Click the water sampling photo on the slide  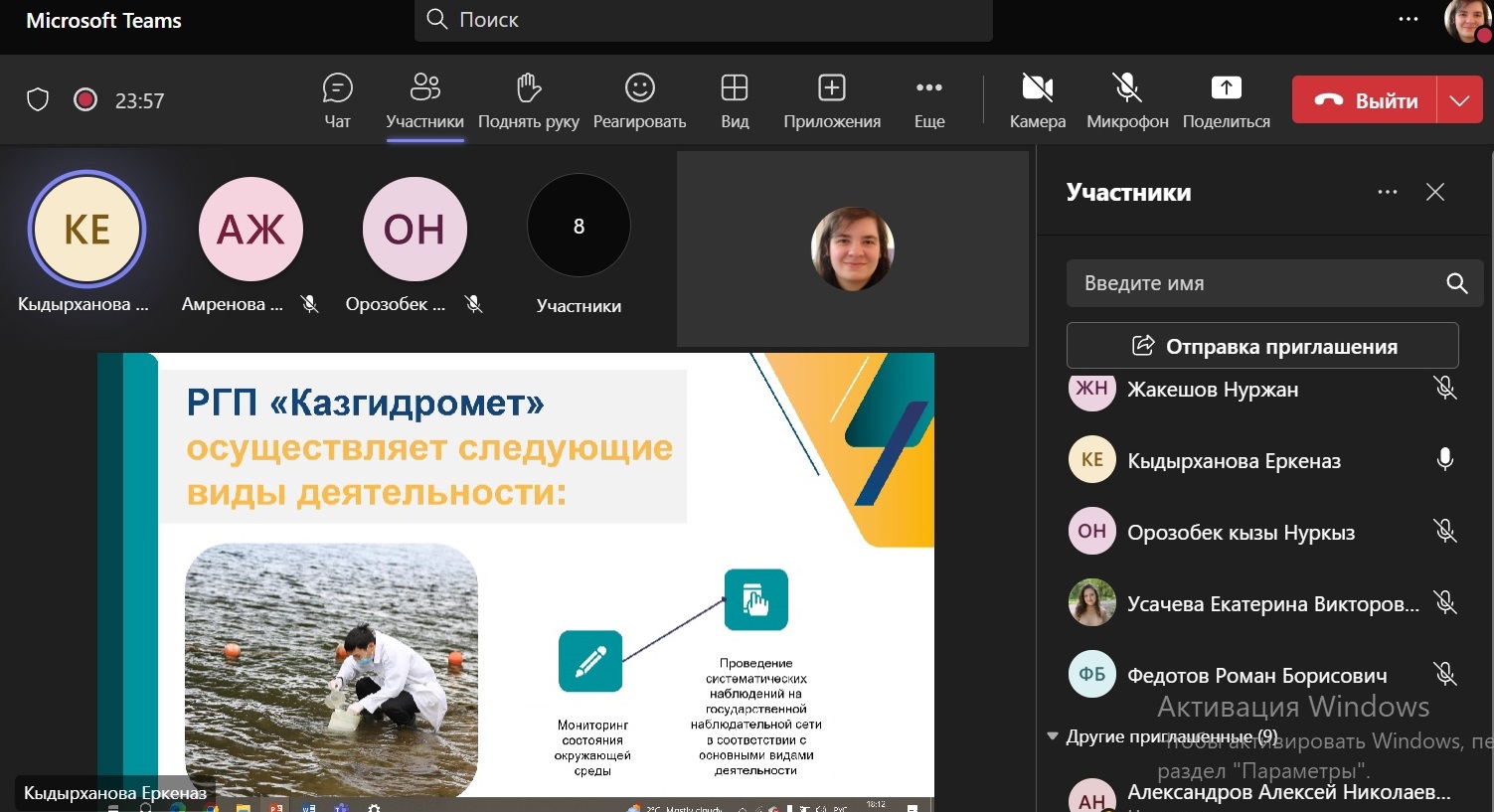331,670
